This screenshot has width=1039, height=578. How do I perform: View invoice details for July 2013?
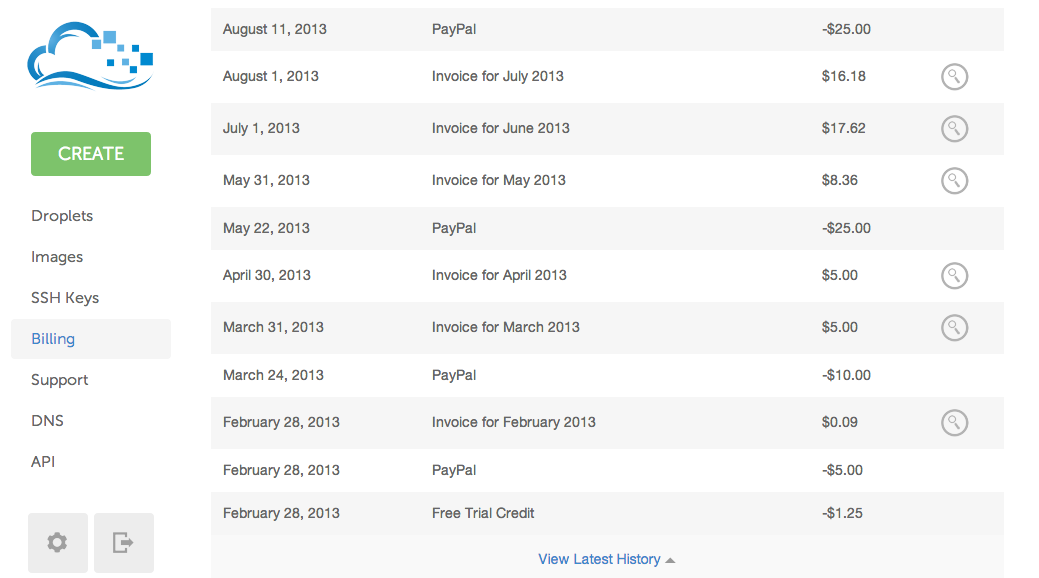point(954,77)
